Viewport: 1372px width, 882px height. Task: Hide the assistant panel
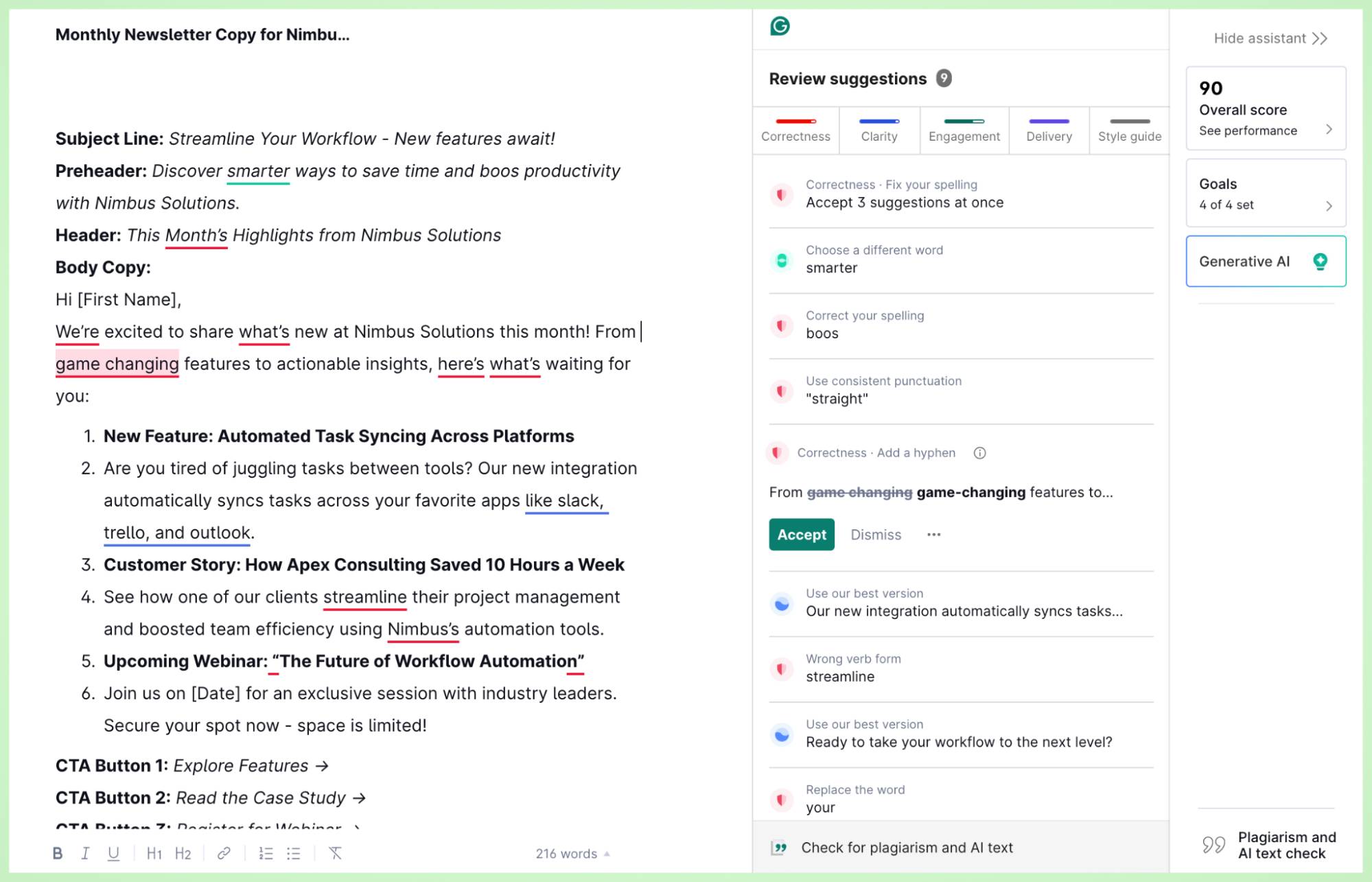click(1270, 38)
